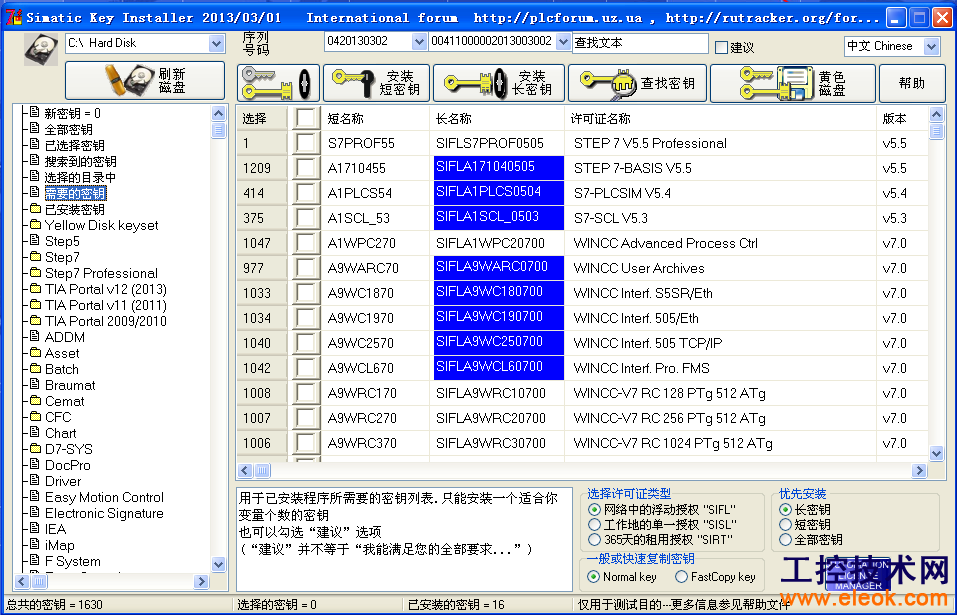Check the A9WRC370 row checkbox
Screen dimensions: 957x615
point(305,444)
